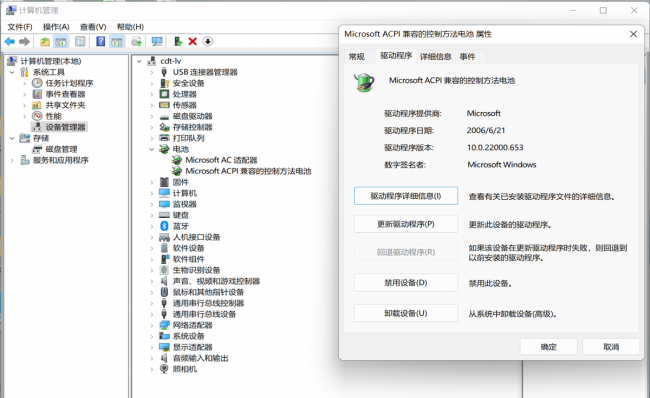Expand the 蓝牙 device category
Screen dimensions: 650x398
click(x=152, y=226)
